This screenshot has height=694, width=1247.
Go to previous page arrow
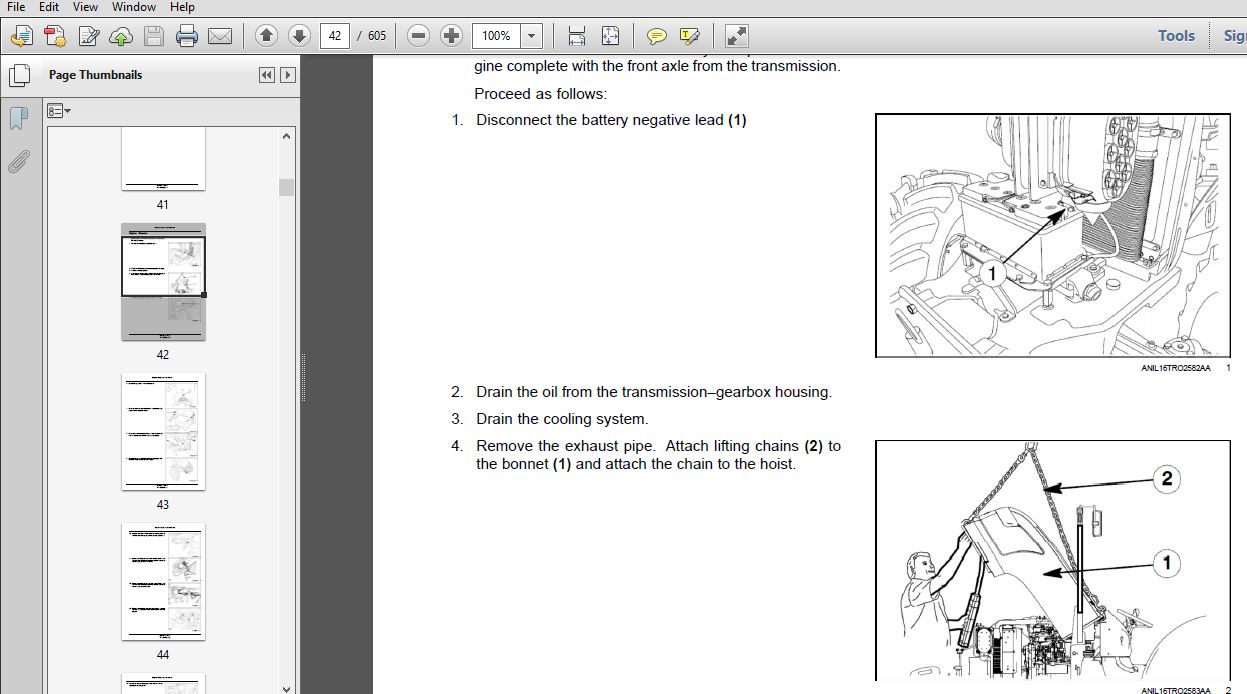coord(266,36)
